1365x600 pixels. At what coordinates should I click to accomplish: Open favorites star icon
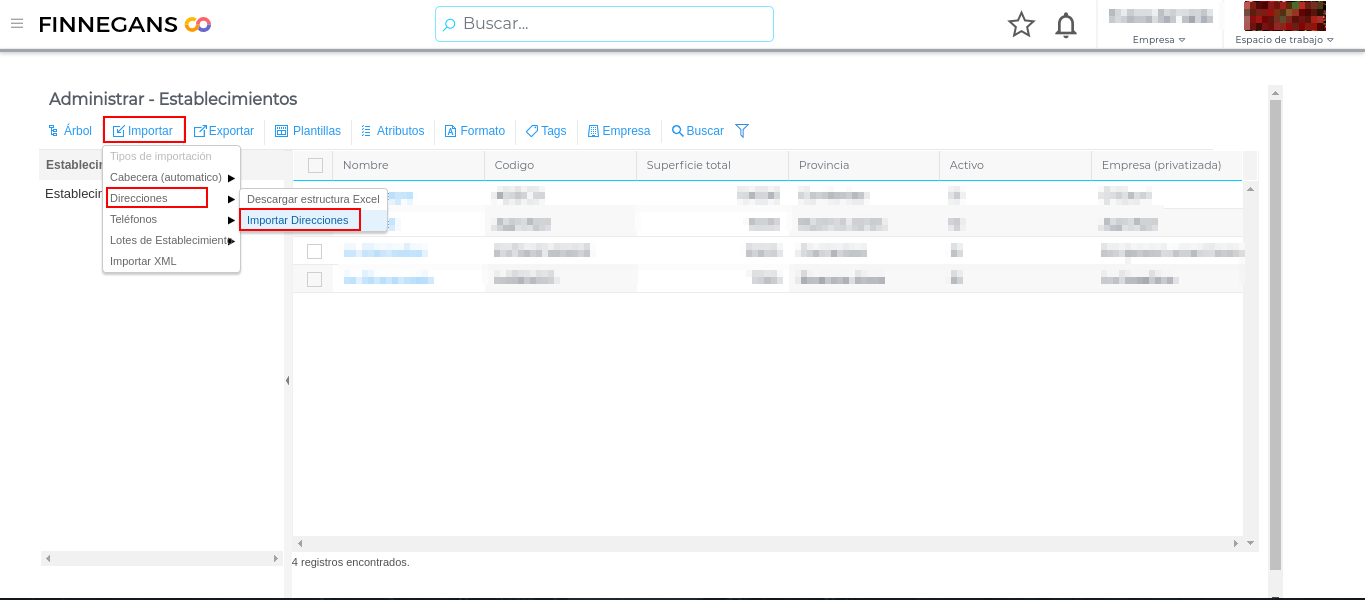point(1021,24)
